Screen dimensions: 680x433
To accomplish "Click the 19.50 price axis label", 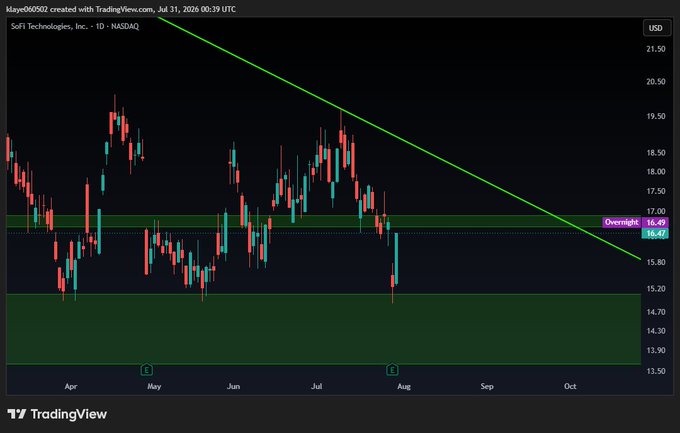I will tap(655, 116).
